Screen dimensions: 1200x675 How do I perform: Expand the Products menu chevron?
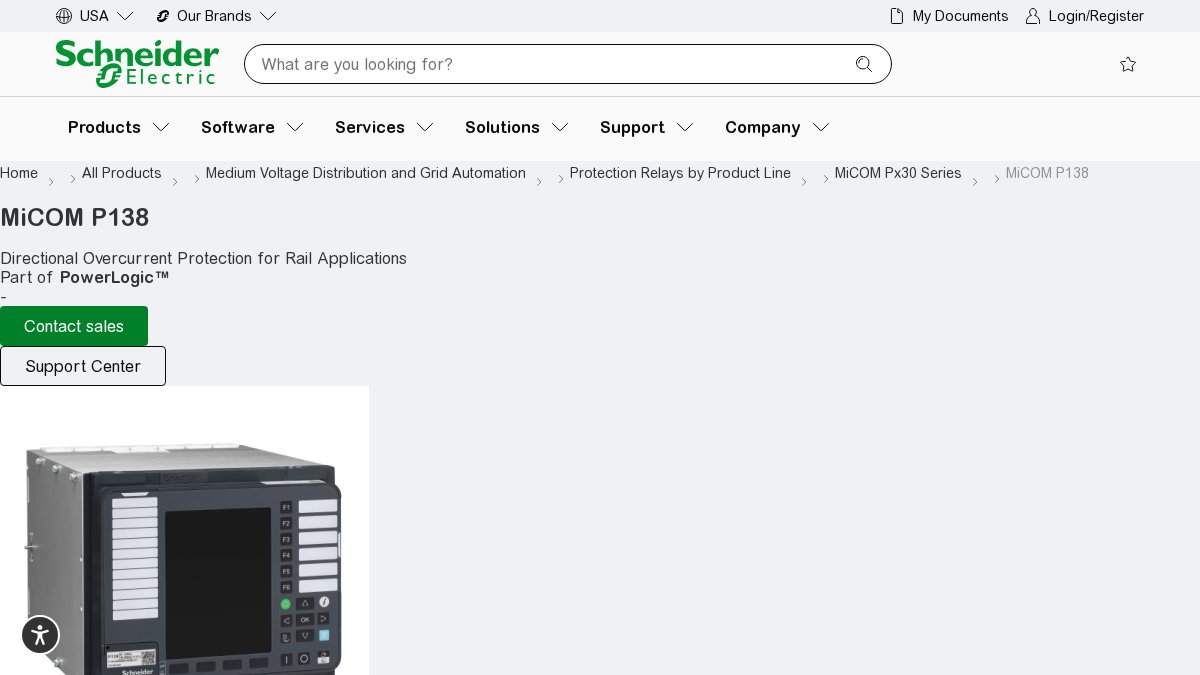pos(161,127)
